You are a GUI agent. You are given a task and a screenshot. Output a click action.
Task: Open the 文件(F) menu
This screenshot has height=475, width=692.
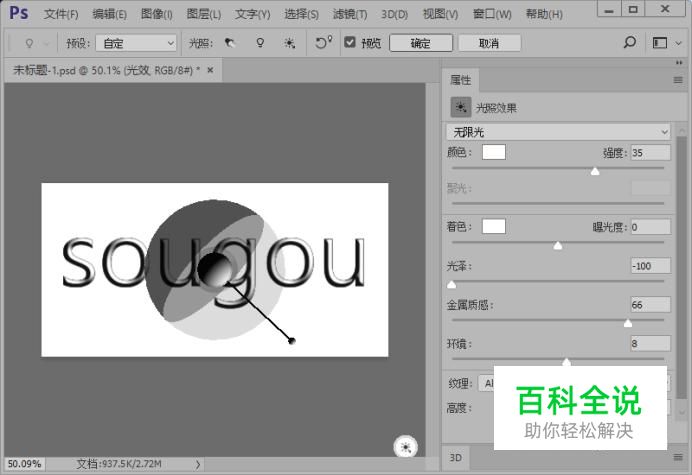pos(61,14)
